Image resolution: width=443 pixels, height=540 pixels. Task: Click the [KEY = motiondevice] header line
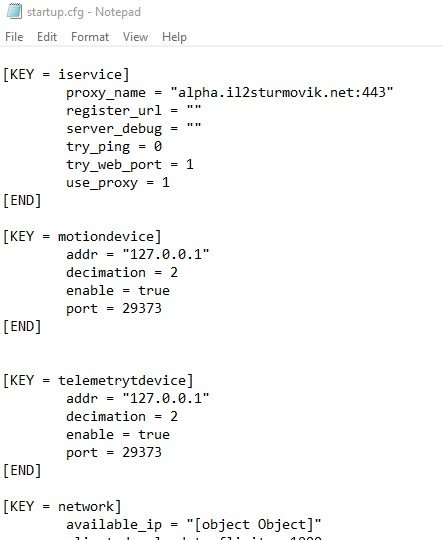pyautogui.click(x=82, y=237)
